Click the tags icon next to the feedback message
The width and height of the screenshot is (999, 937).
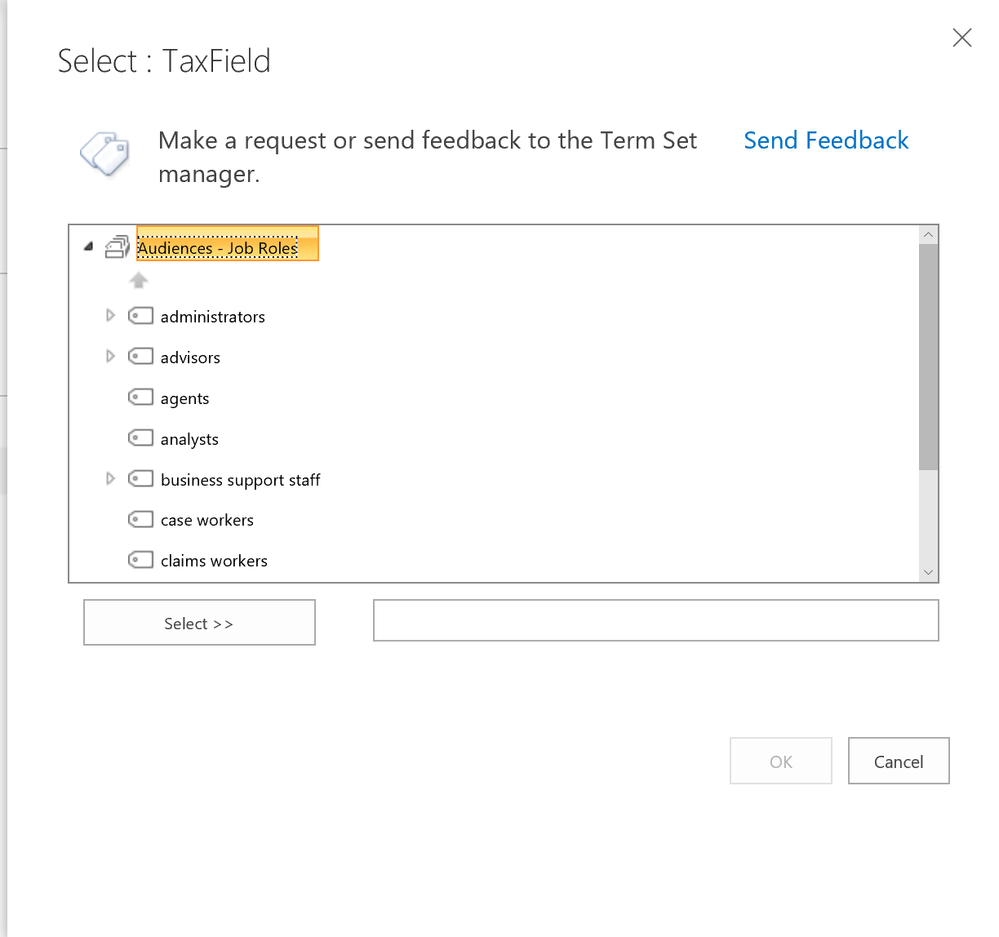pyautogui.click(x=104, y=153)
